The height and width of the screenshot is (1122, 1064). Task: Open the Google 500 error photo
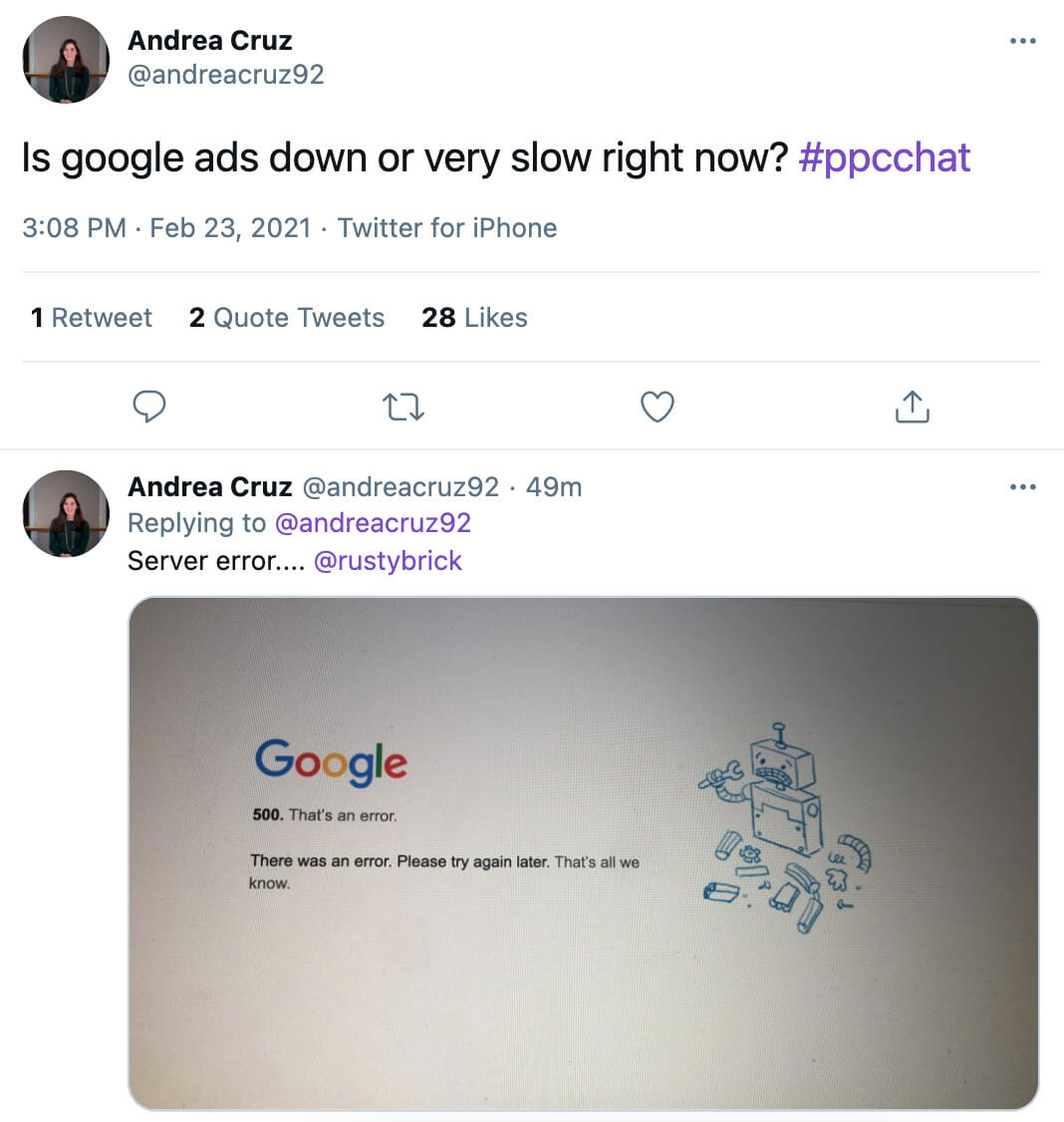coord(583,852)
